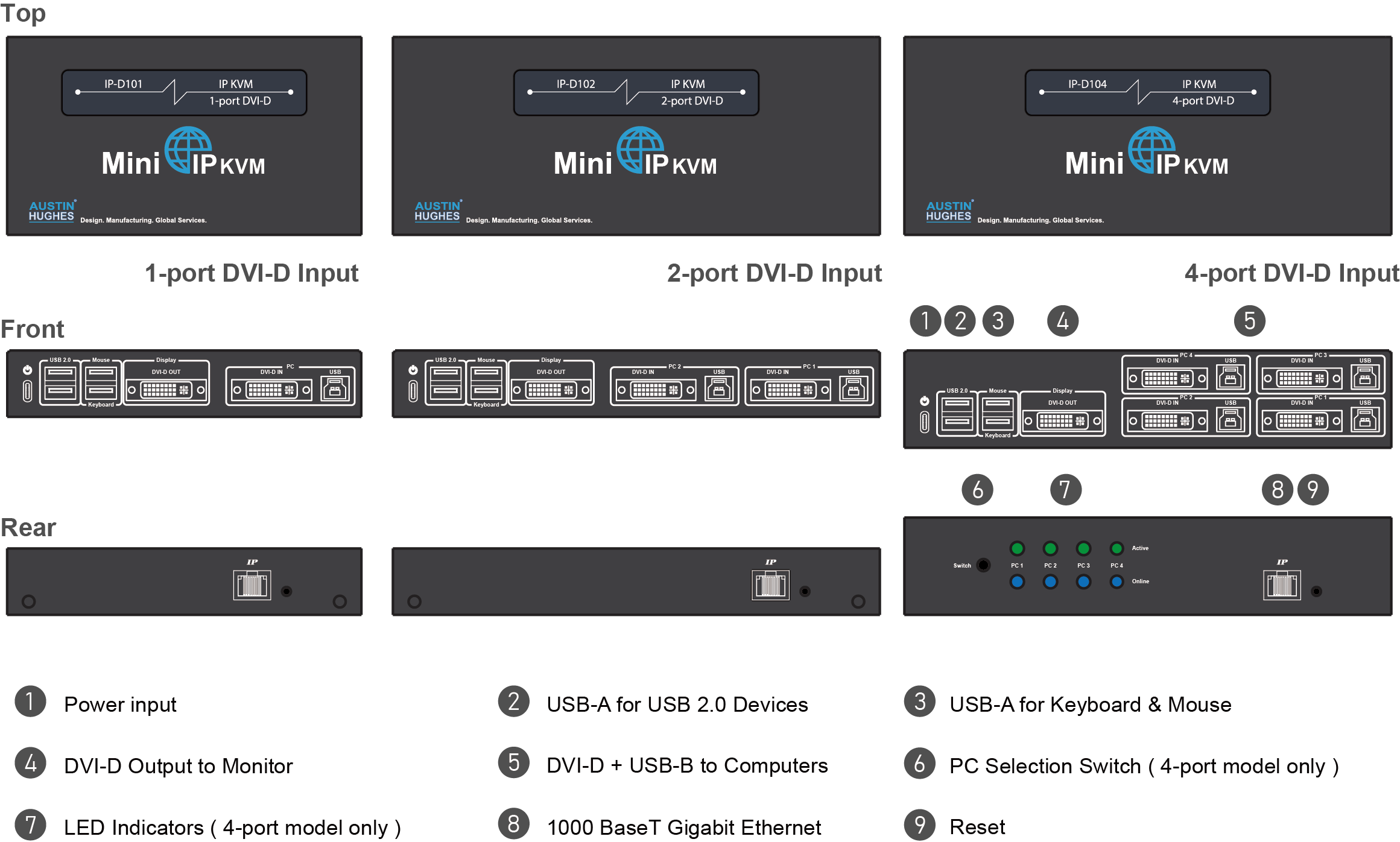Click the legend number 9 circle beside Reset
The height and width of the screenshot is (842, 1400).
pyautogui.click(x=920, y=825)
